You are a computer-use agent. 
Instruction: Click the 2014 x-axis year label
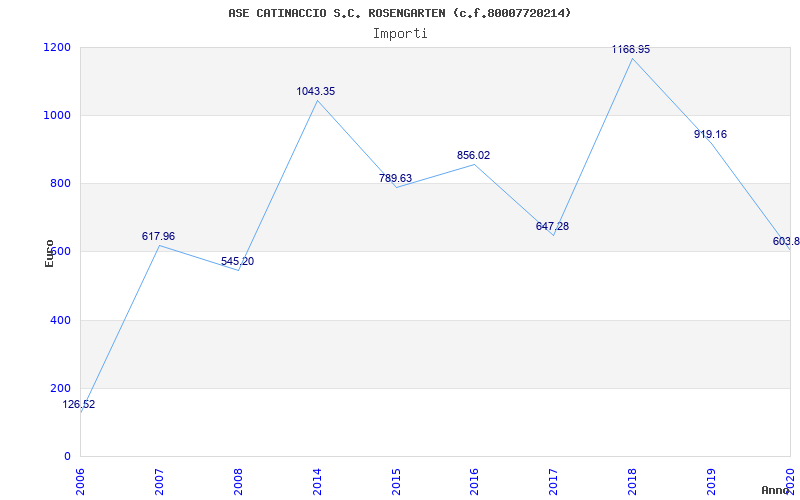[317, 481]
